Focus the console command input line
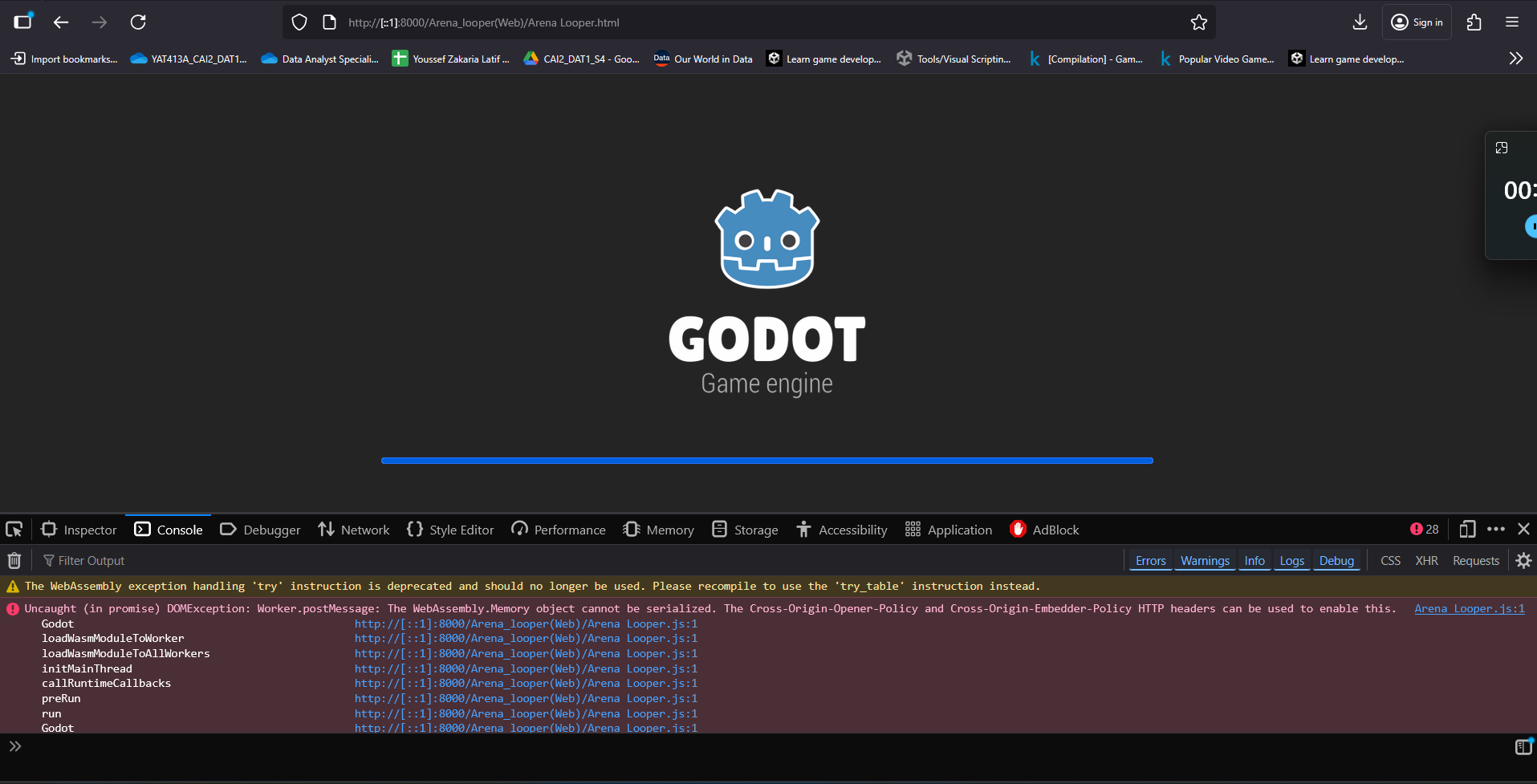1537x784 pixels. click(x=762, y=747)
